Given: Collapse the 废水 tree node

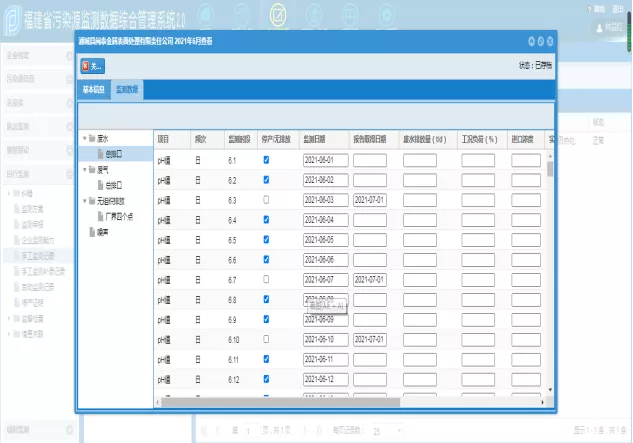Looking at the screenshot, I should 84,138.
